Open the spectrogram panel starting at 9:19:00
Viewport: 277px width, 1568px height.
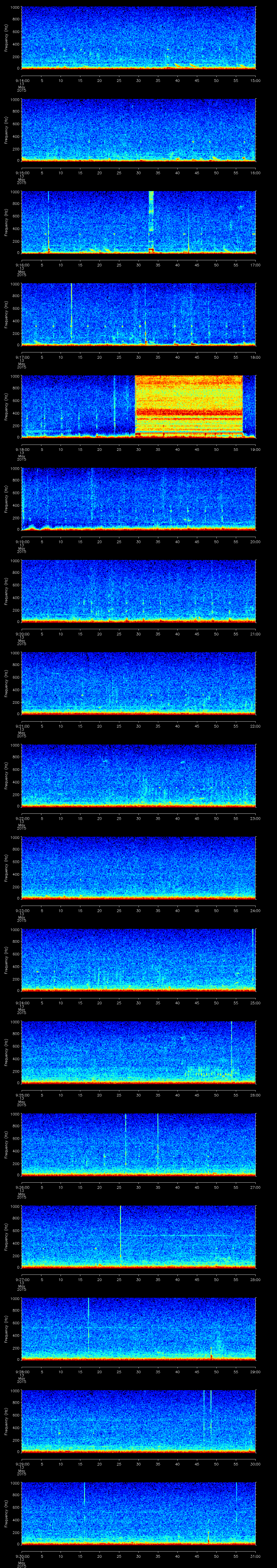pyautogui.click(x=139, y=499)
